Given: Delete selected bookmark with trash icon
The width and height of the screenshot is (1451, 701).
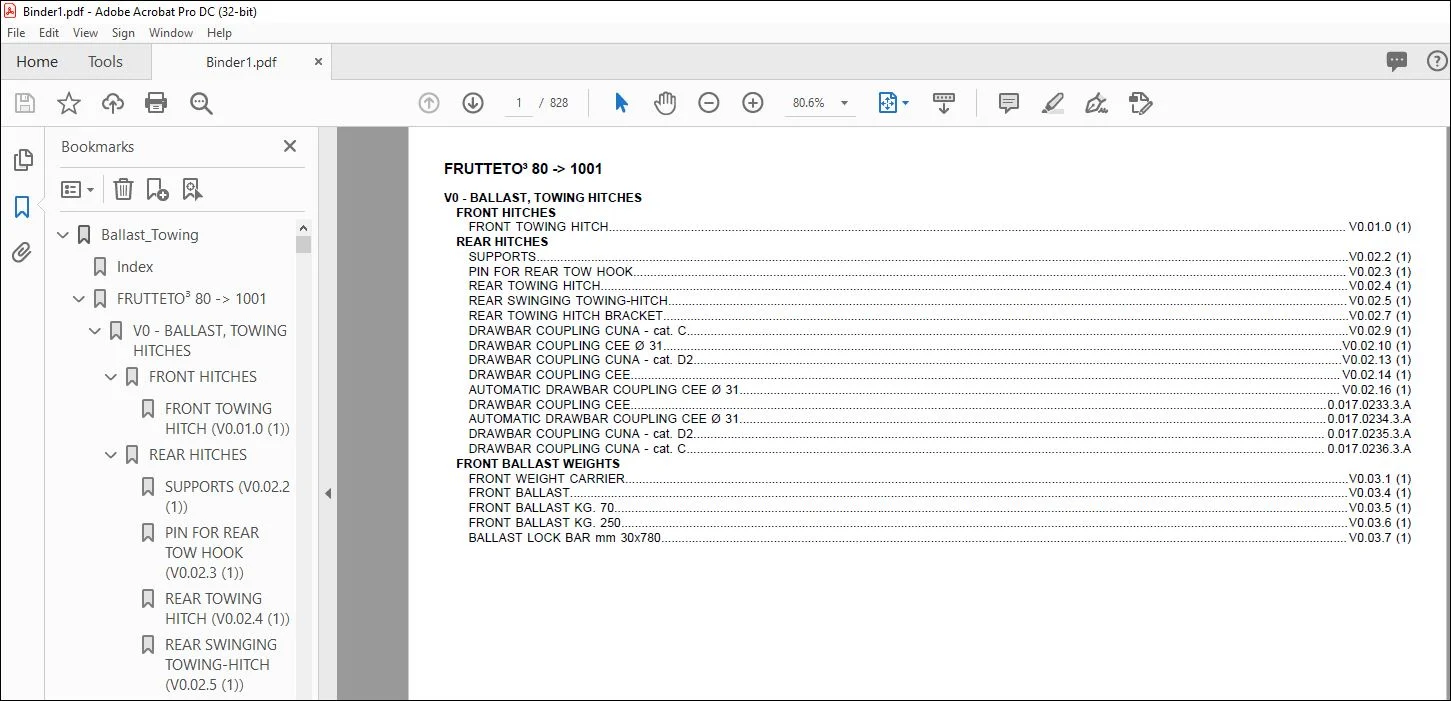Looking at the screenshot, I should click(123, 189).
